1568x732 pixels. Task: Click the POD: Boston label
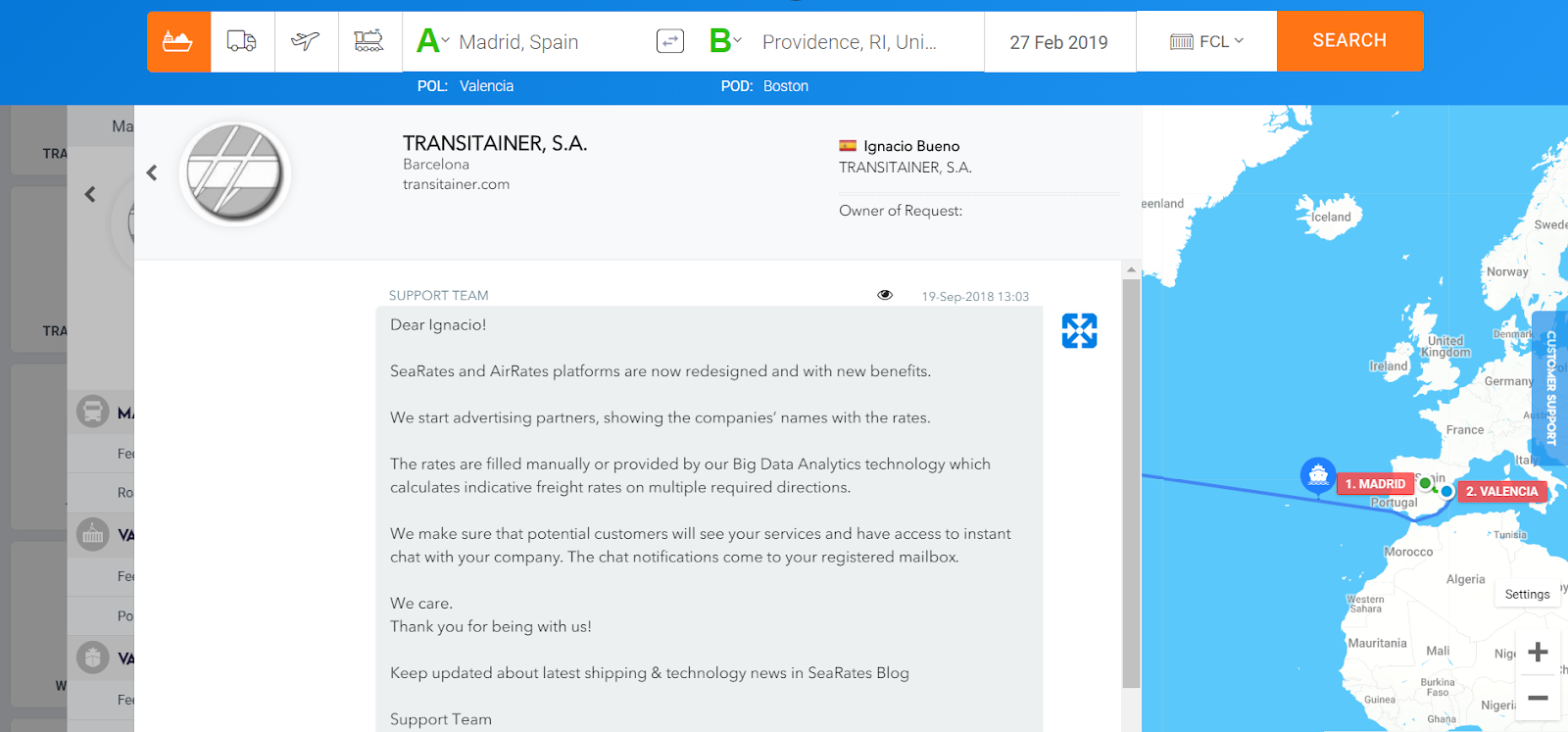[x=764, y=86]
